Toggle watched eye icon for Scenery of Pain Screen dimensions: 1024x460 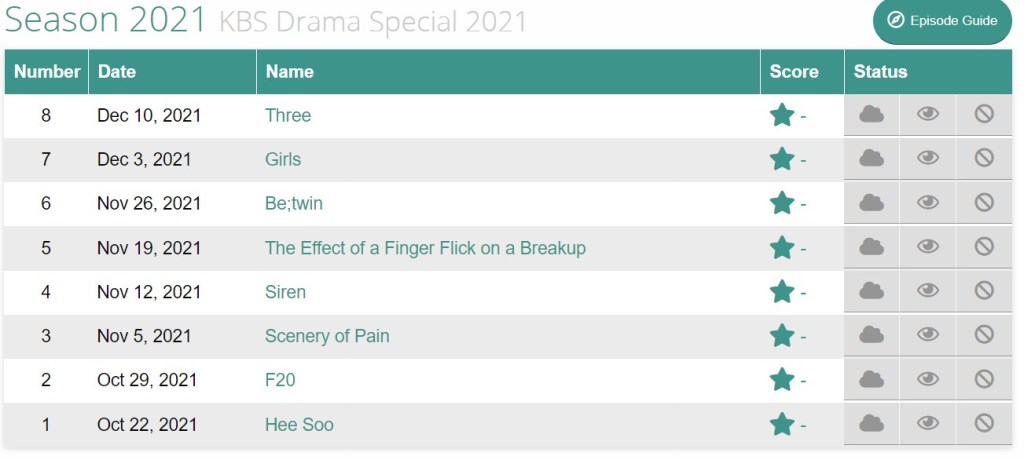coord(928,336)
